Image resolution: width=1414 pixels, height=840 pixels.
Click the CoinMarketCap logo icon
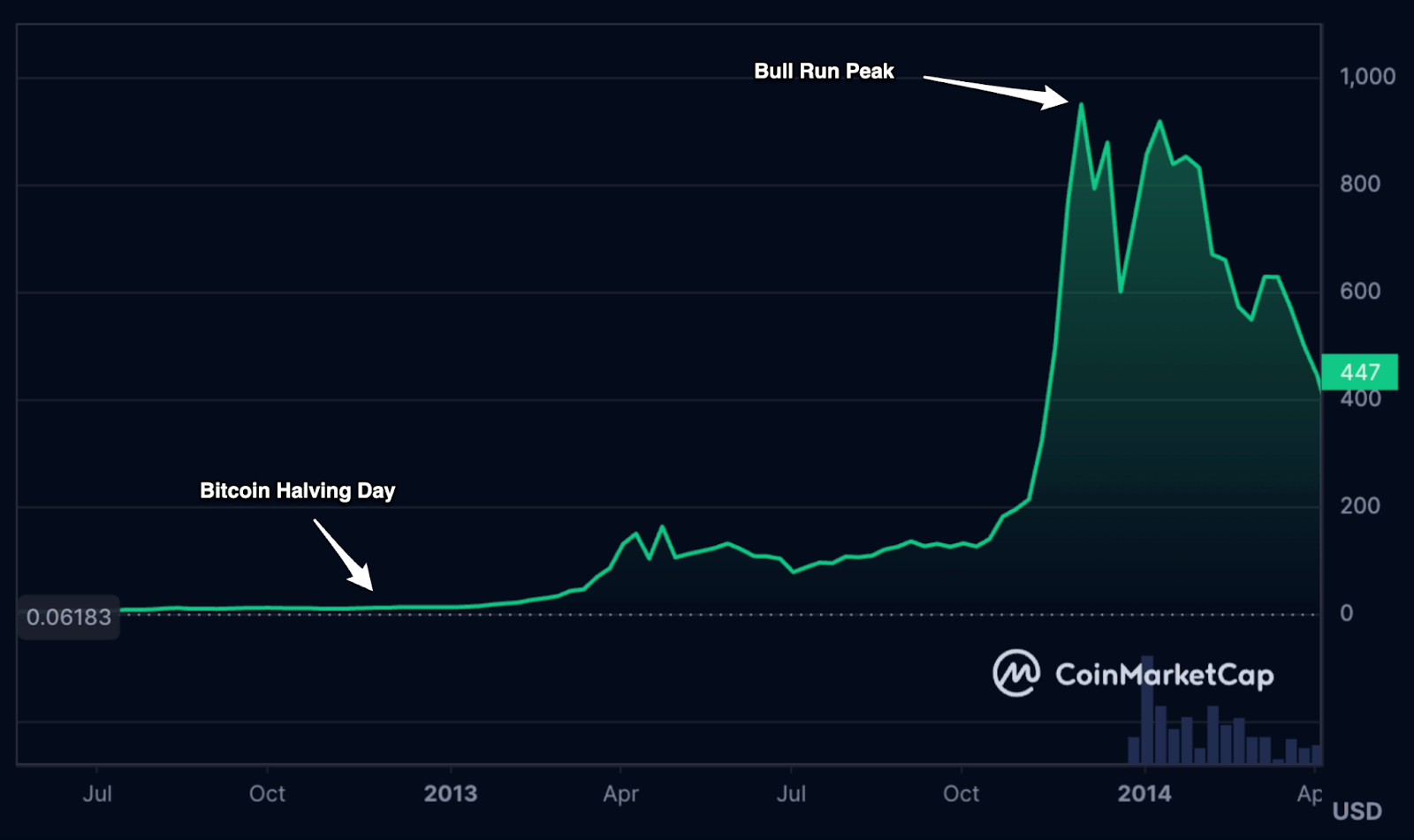coord(1015,673)
